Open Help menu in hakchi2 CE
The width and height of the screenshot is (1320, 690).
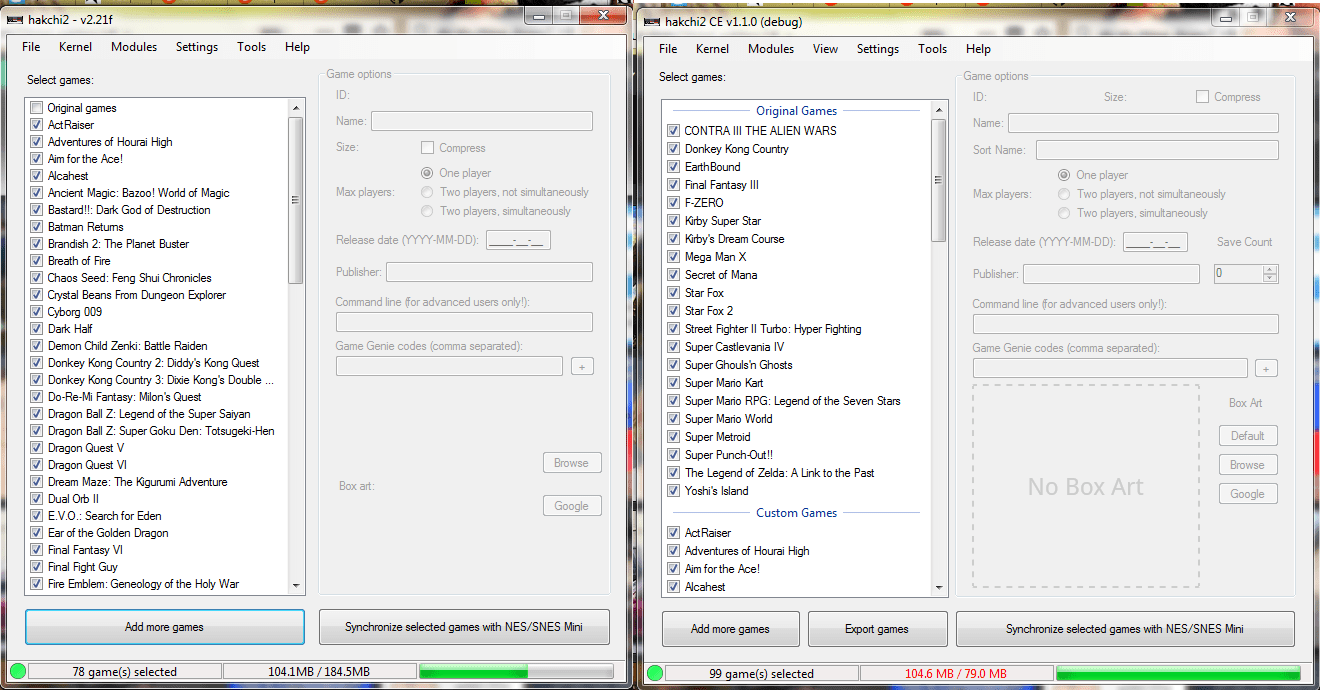978,49
